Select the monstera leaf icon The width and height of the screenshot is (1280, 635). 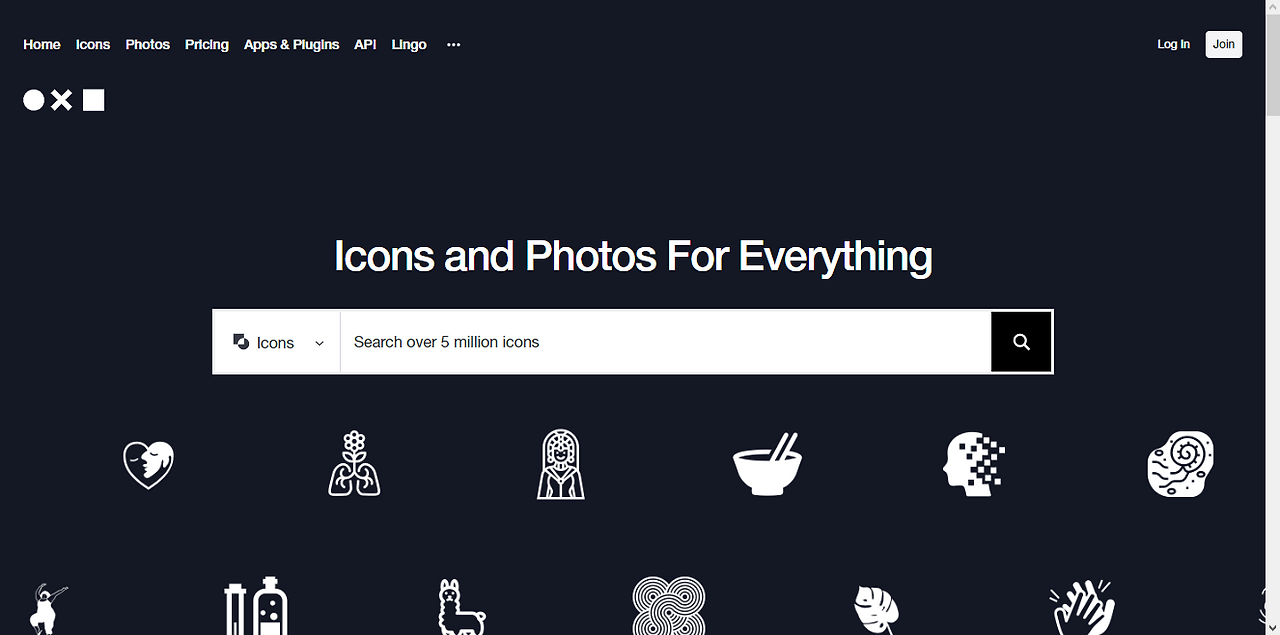click(x=876, y=610)
